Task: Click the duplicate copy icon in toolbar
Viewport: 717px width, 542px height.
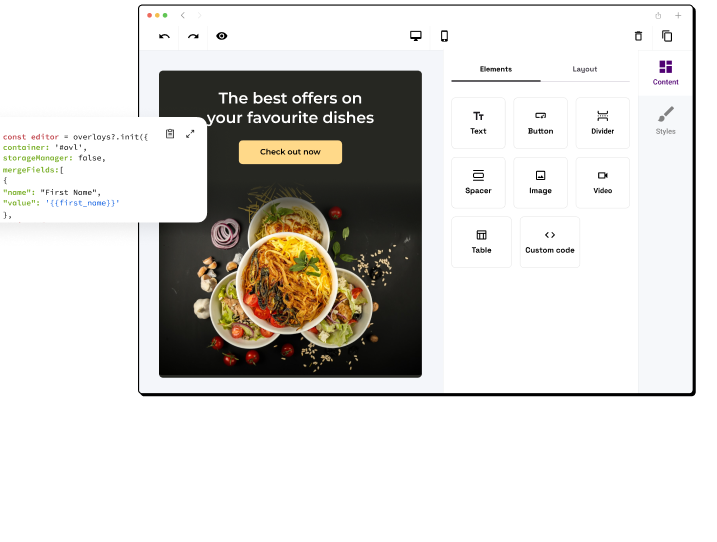Action: coord(667,36)
